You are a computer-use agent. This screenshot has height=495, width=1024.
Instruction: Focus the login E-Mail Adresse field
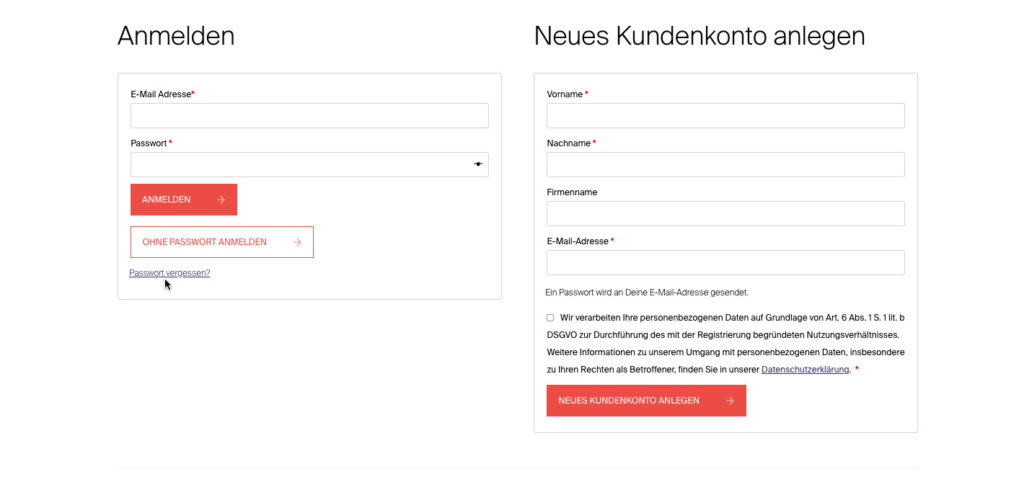tap(309, 116)
